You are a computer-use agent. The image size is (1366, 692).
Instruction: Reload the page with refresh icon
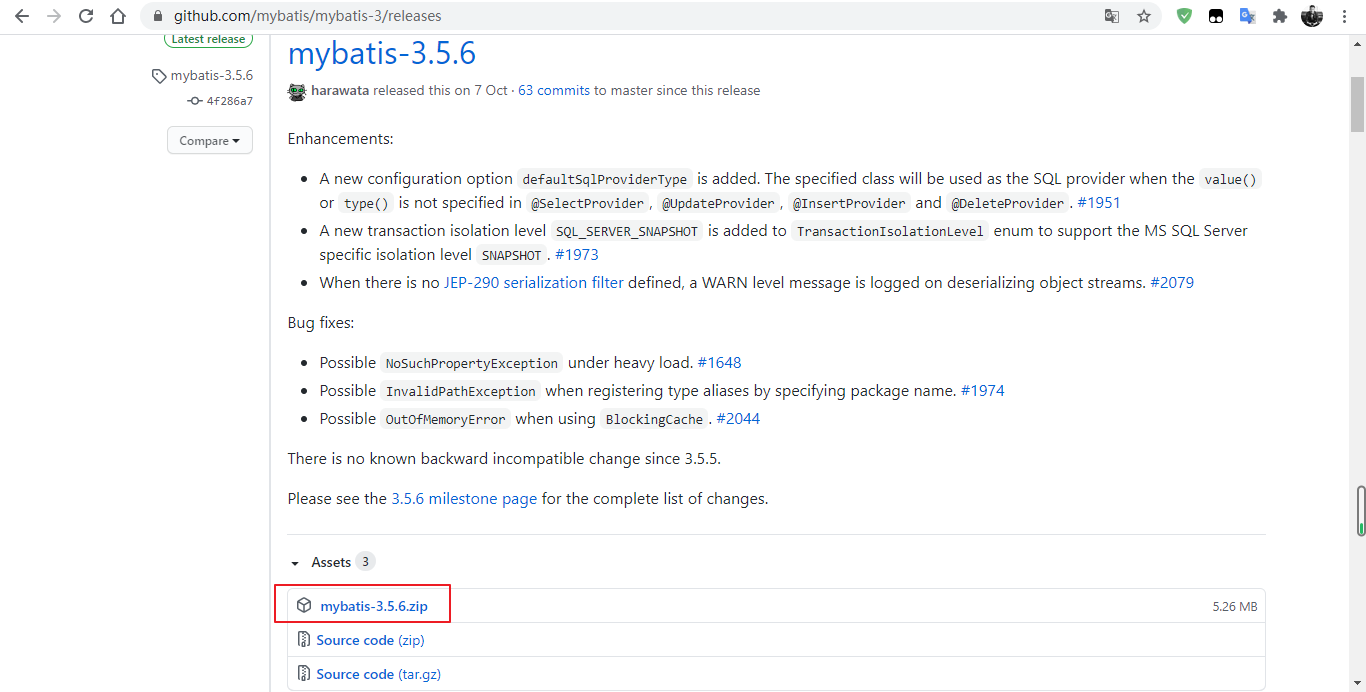pyautogui.click(x=86, y=16)
